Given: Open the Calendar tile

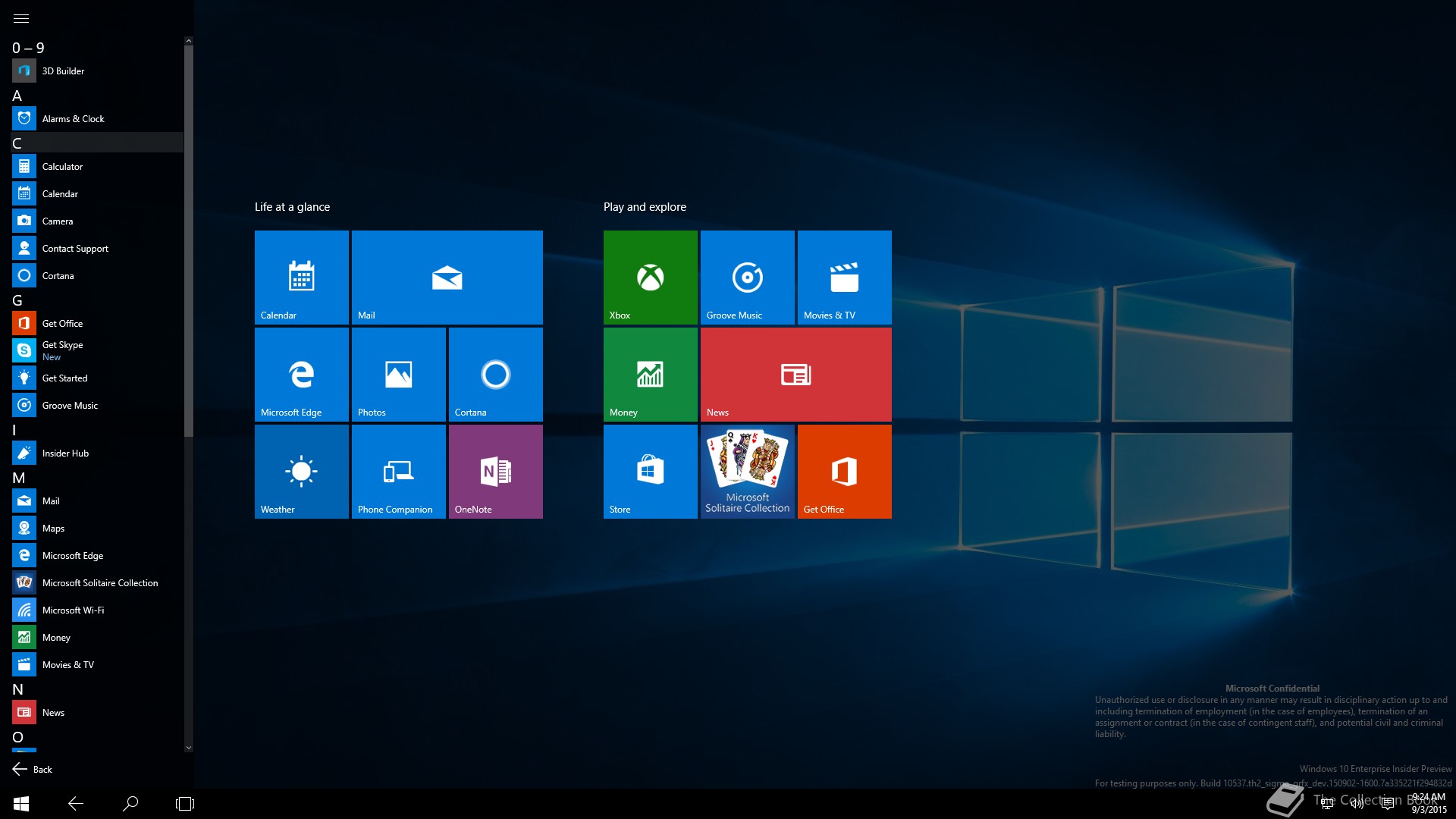Looking at the screenshot, I should [302, 278].
